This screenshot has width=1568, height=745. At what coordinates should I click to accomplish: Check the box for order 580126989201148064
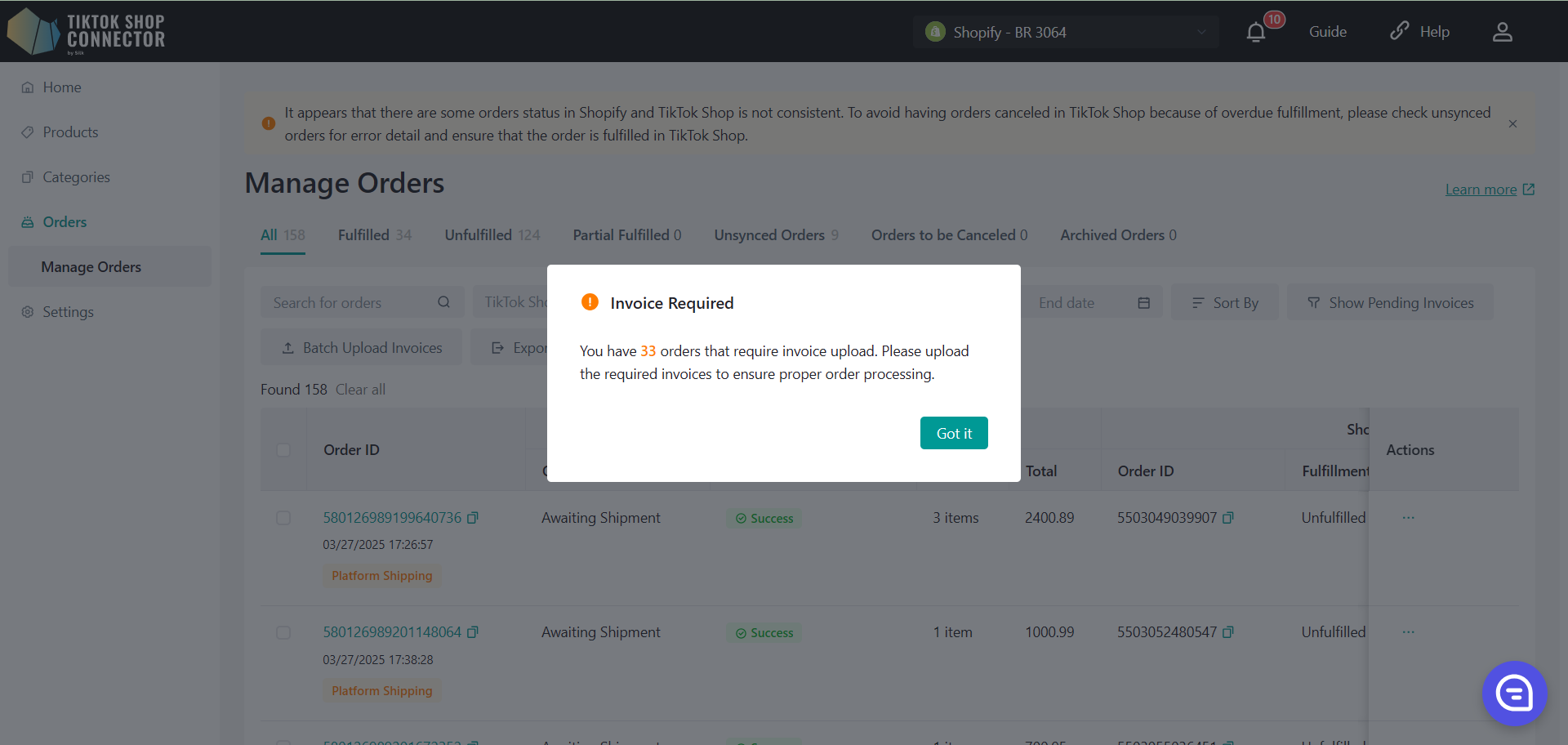[x=283, y=632]
